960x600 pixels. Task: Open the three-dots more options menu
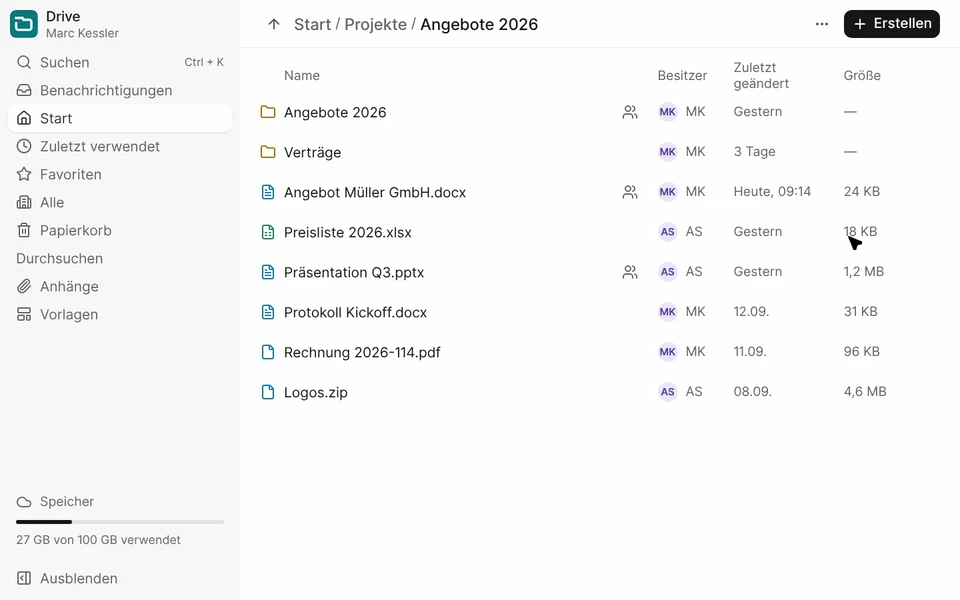click(x=822, y=24)
